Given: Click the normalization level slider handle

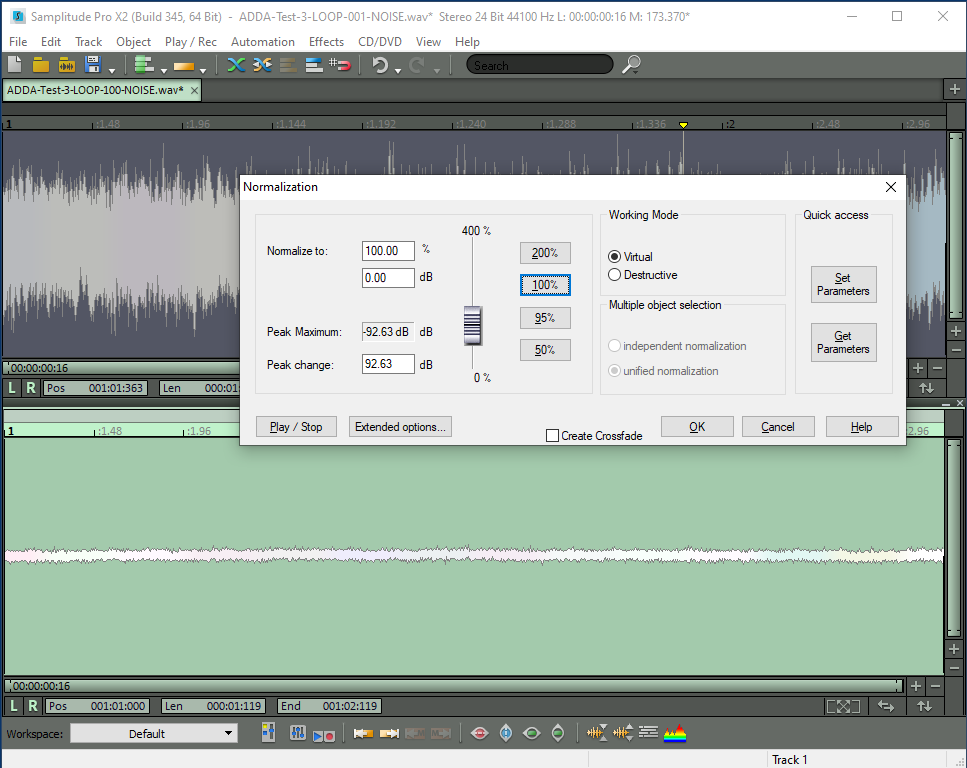Looking at the screenshot, I should pos(472,325).
